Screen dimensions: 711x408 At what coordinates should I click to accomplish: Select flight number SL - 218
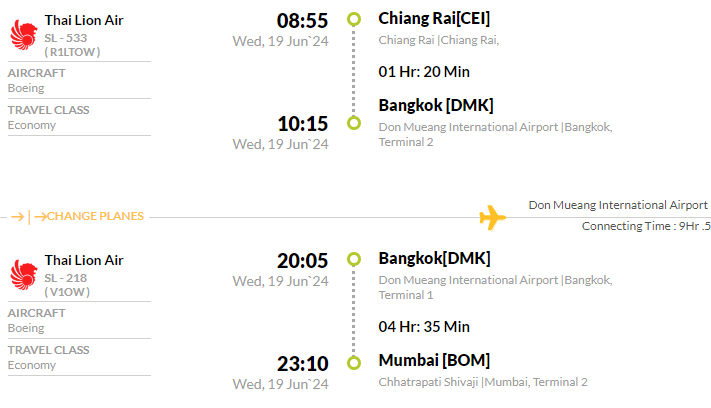tap(66, 278)
